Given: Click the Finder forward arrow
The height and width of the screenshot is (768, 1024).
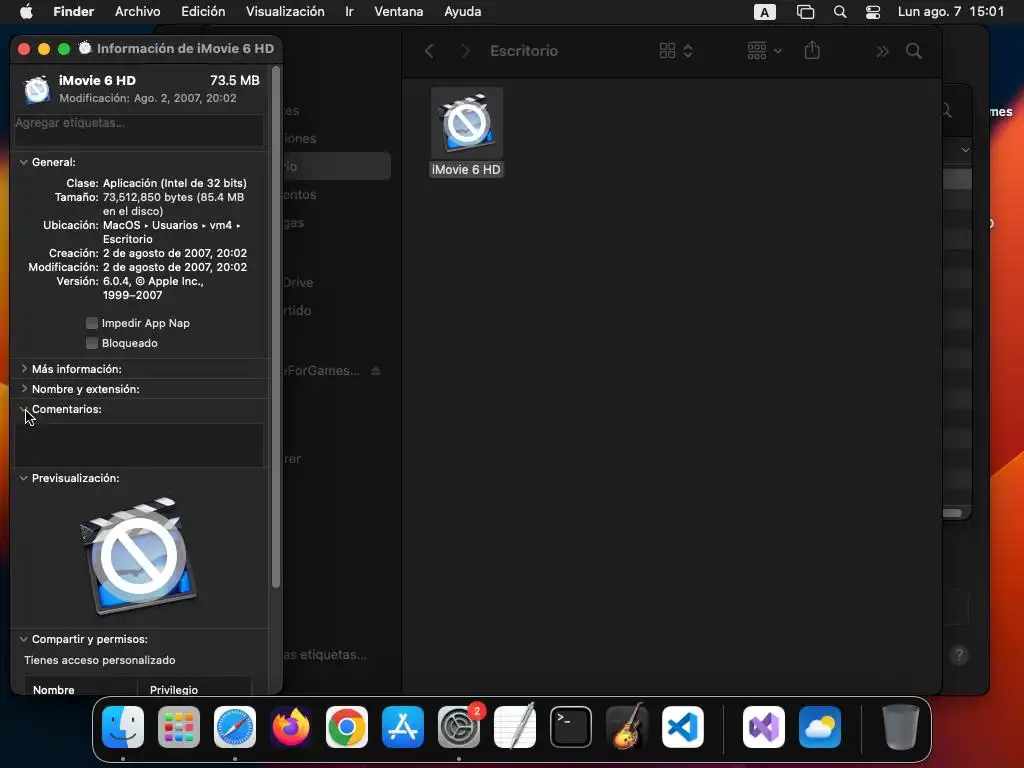Looking at the screenshot, I should 465,51.
